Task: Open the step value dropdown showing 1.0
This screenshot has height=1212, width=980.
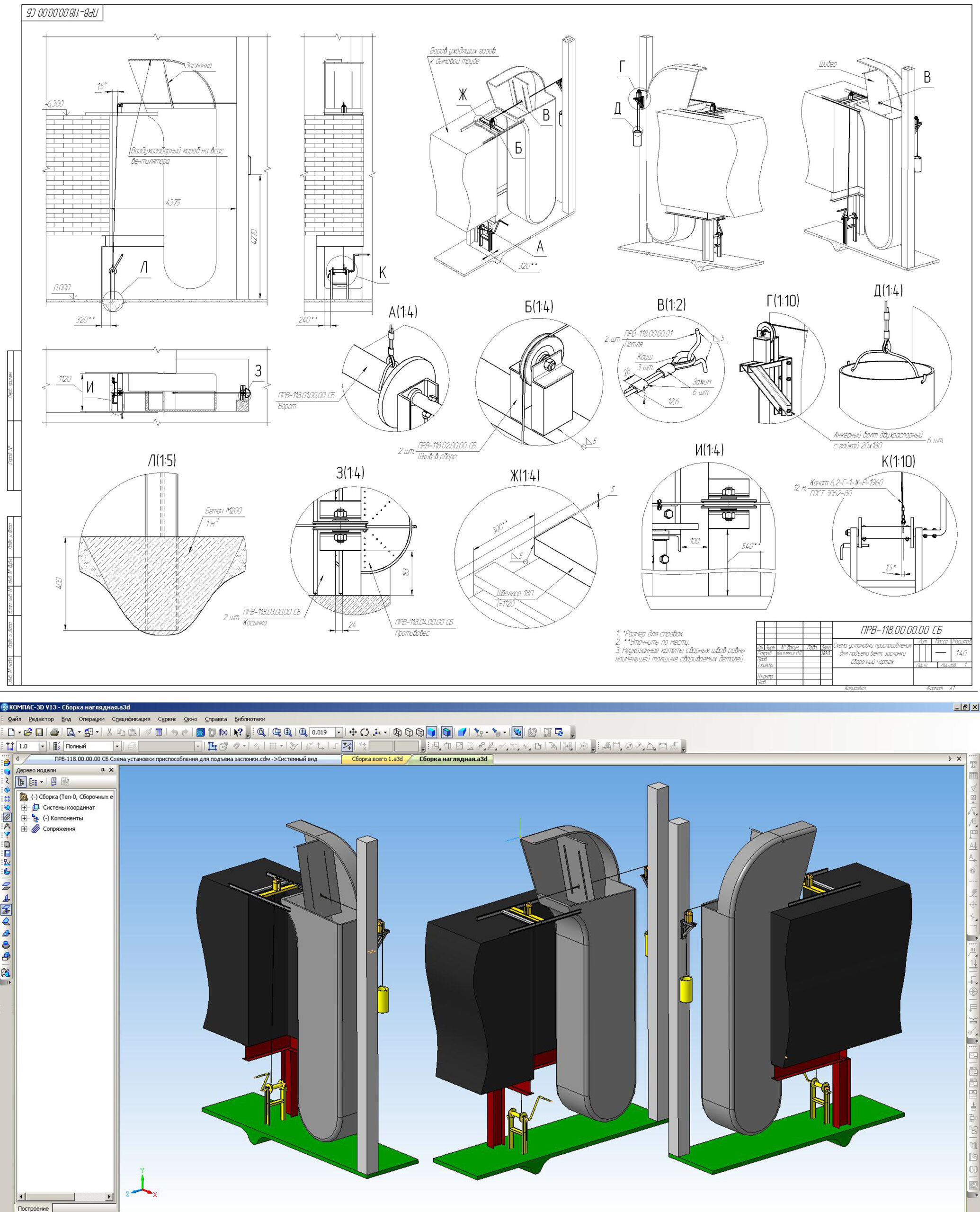Action: coord(42,746)
